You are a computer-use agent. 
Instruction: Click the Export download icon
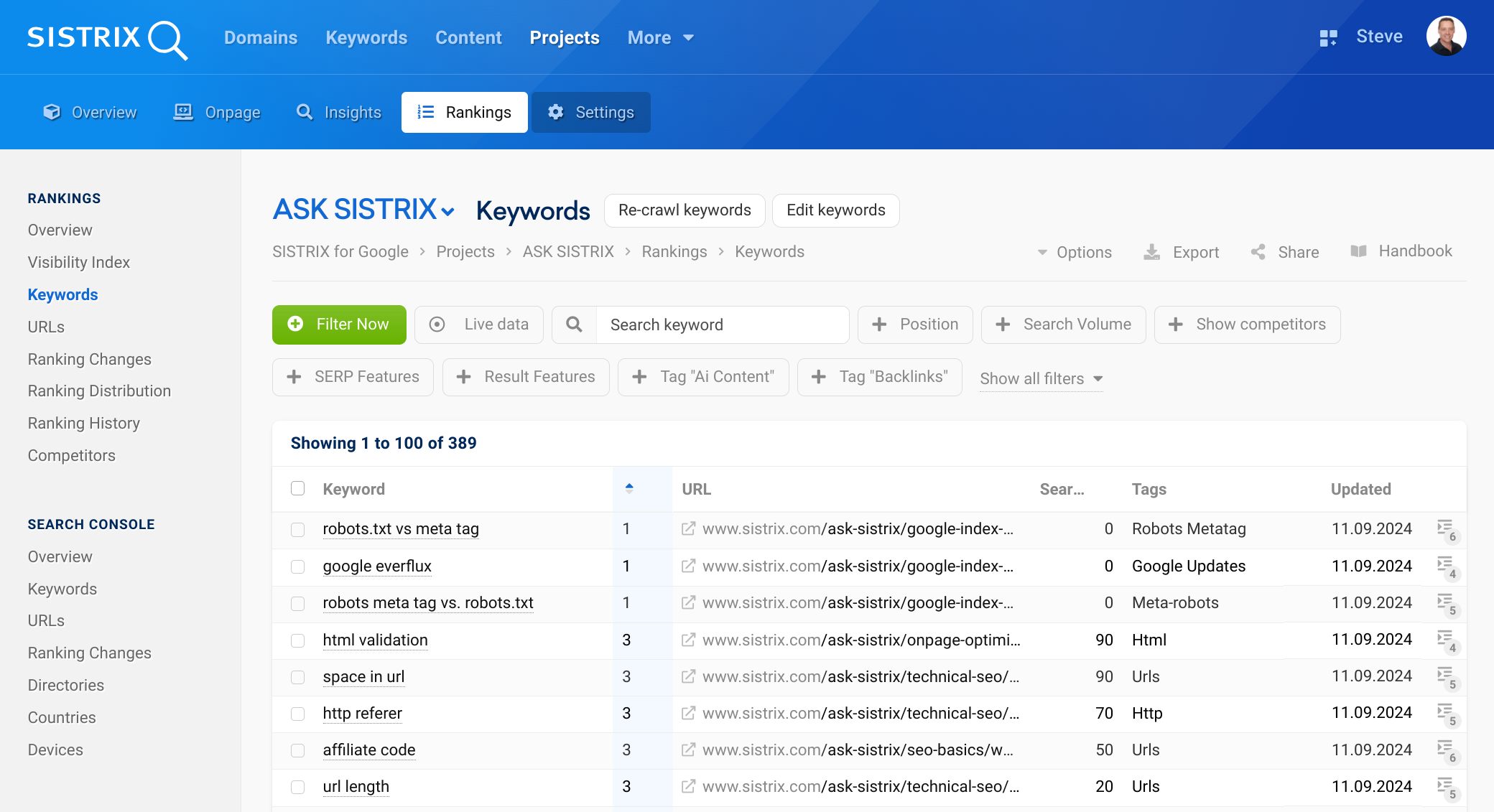(1151, 252)
